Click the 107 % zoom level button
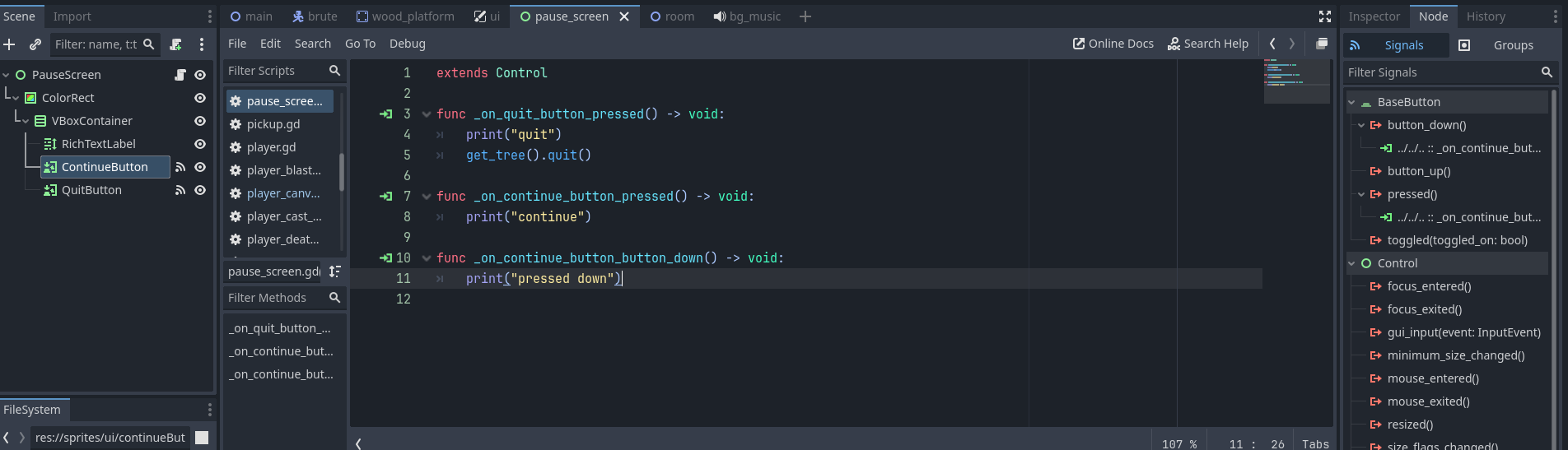The width and height of the screenshot is (1568, 450). [1179, 444]
